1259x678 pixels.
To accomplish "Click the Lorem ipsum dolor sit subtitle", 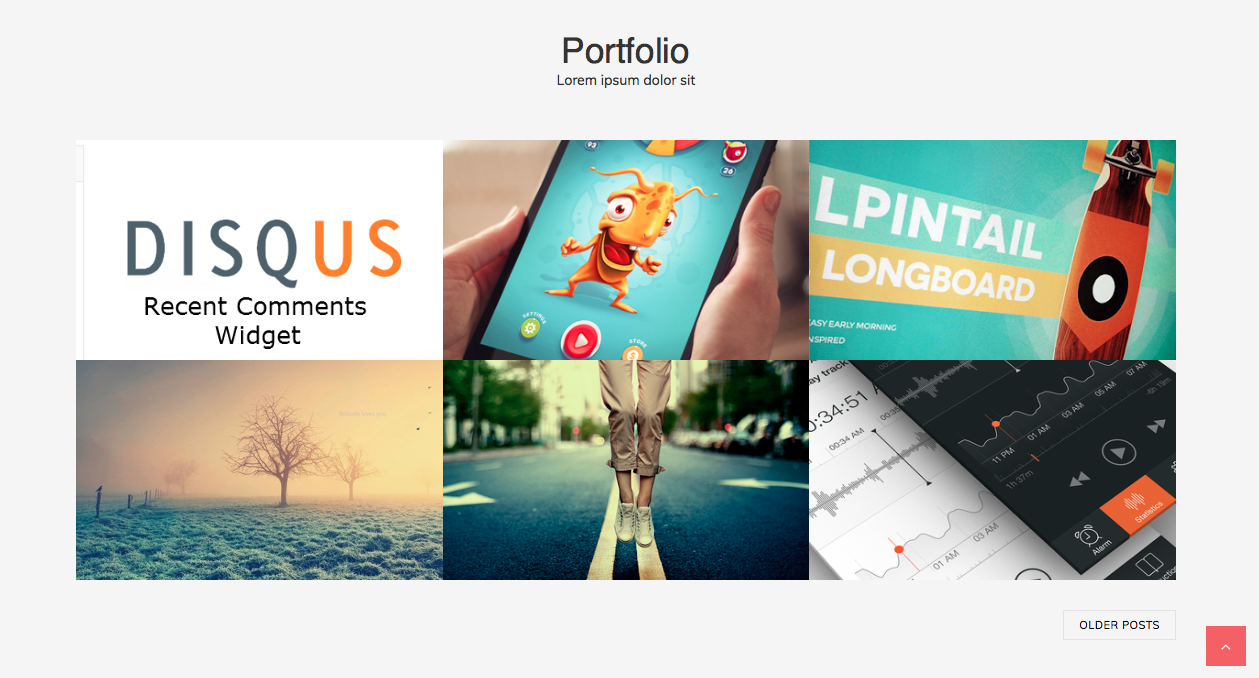I will pyautogui.click(x=626, y=80).
